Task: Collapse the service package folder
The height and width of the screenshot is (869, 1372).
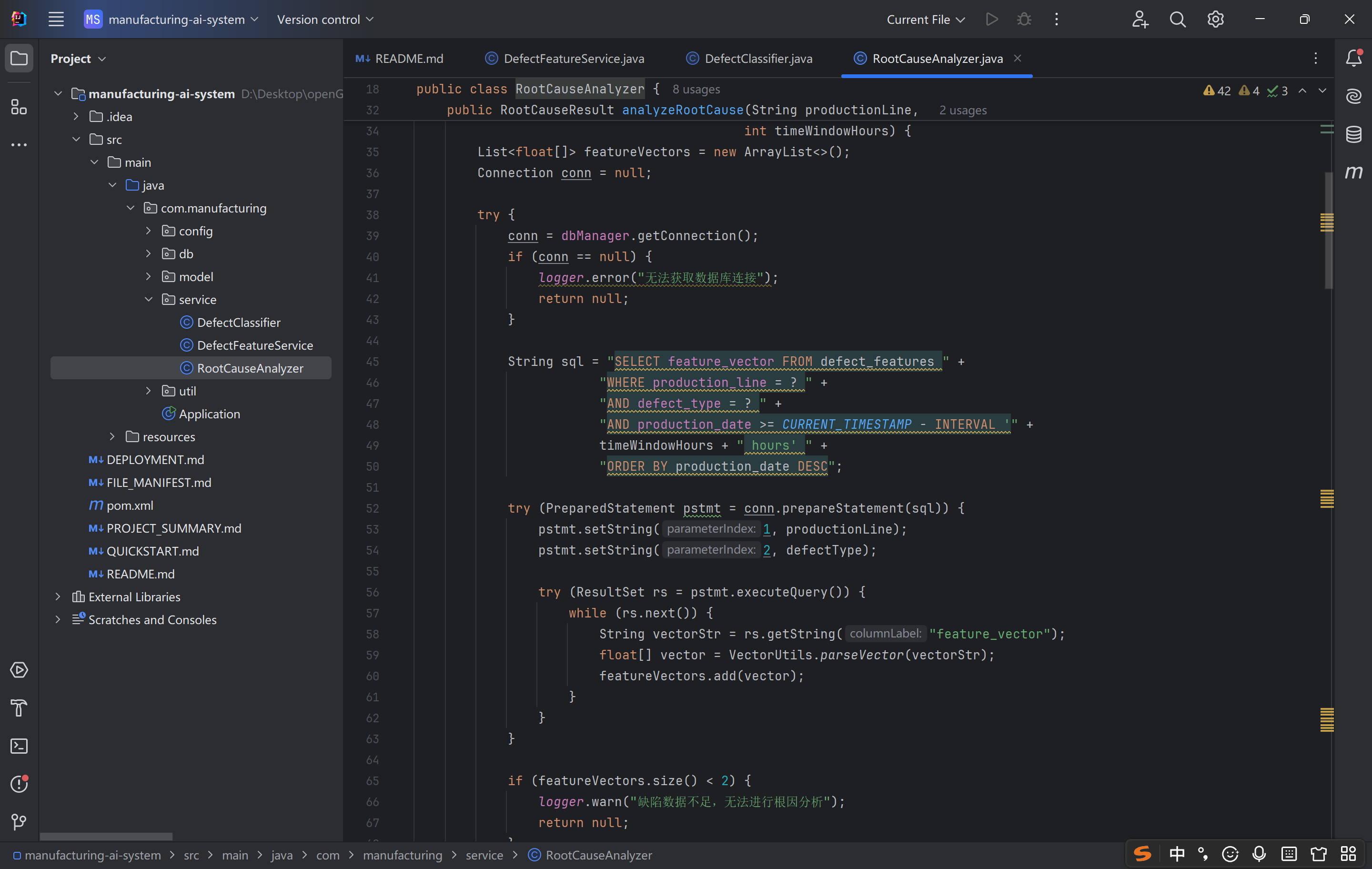Action: pos(148,299)
